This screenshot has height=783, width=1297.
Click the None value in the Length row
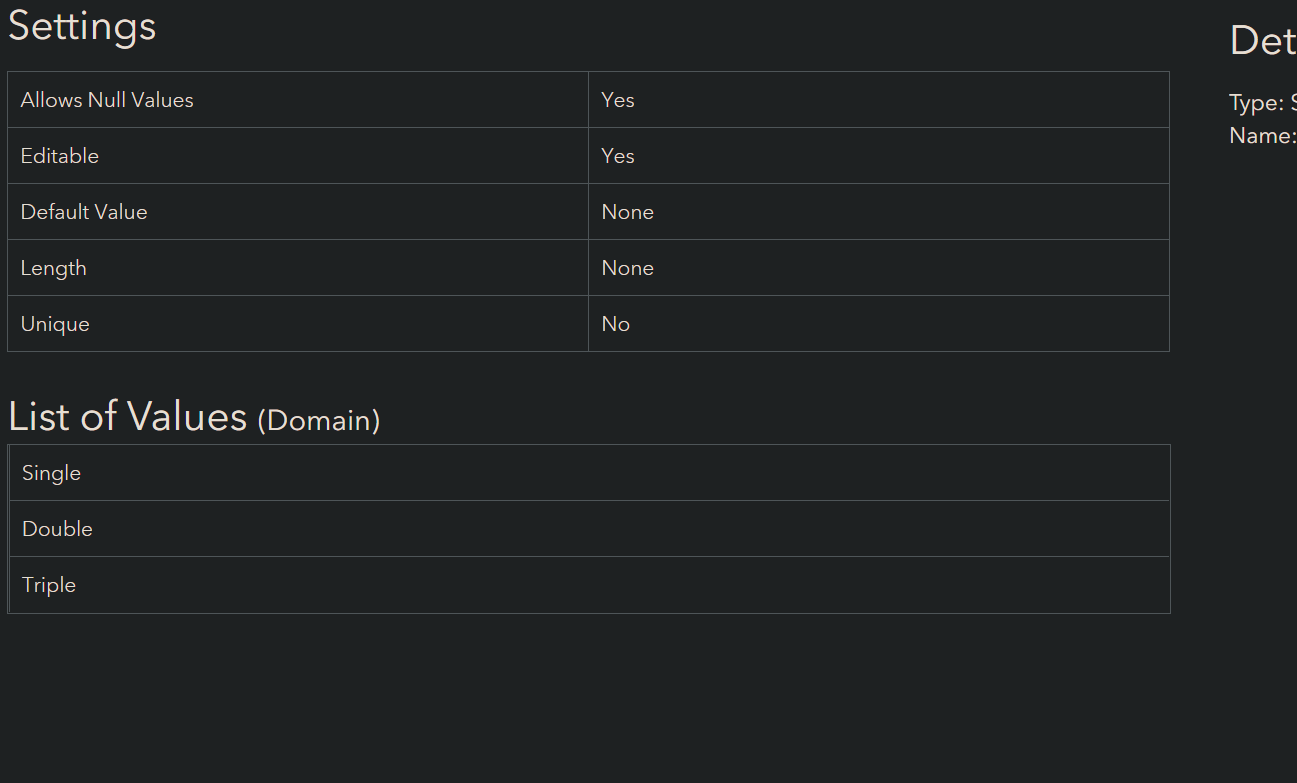pos(628,268)
